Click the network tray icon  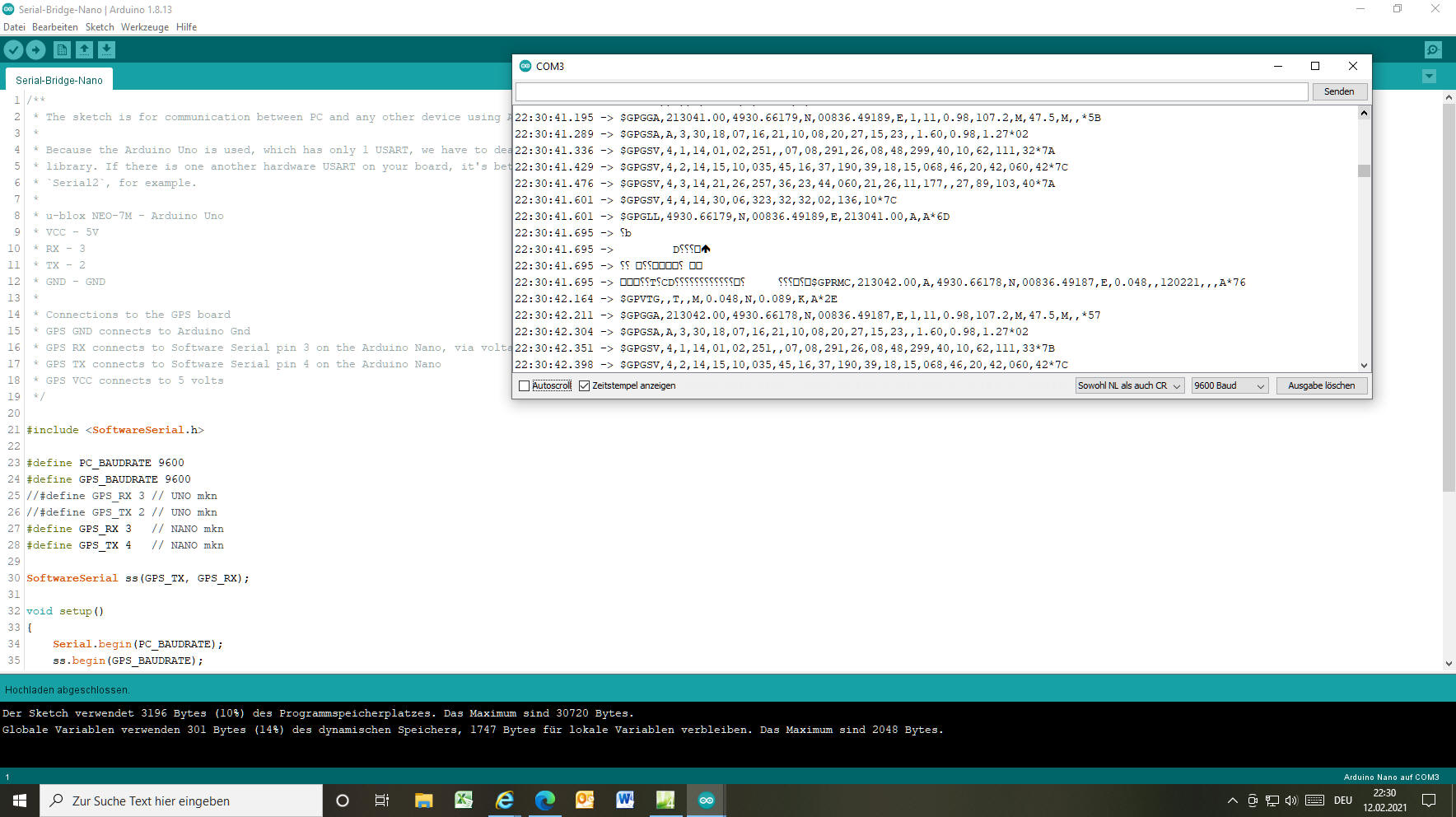click(x=1272, y=801)
